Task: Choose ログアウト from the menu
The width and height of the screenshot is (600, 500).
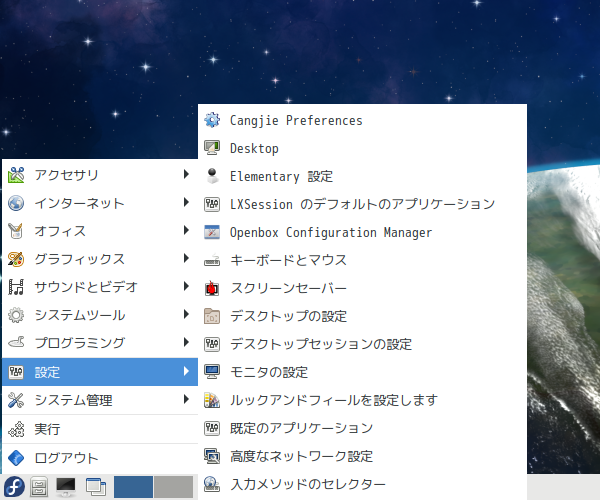Action: [100, 458]
